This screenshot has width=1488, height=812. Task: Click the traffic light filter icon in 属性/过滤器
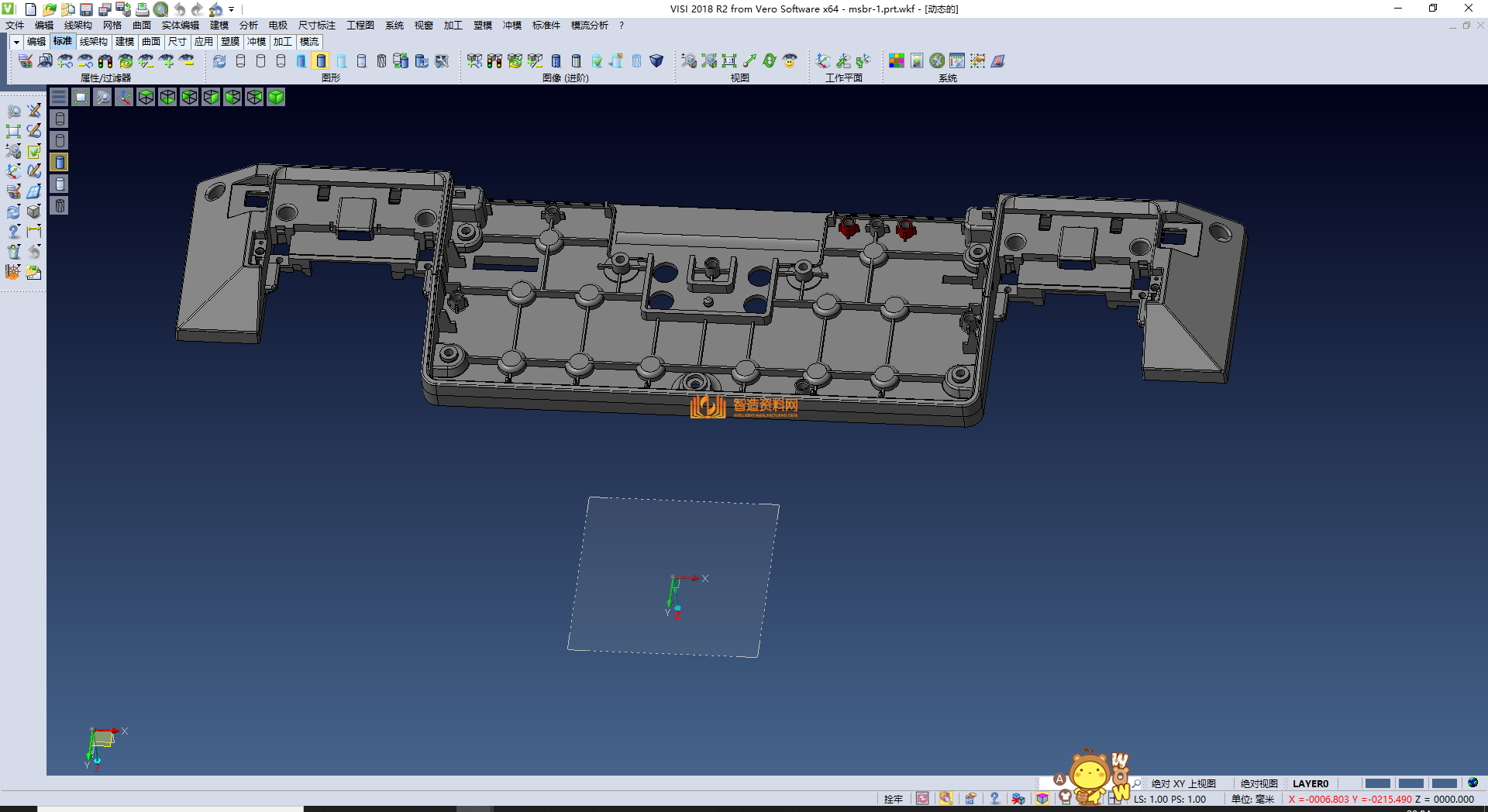(x=105, y=60)
